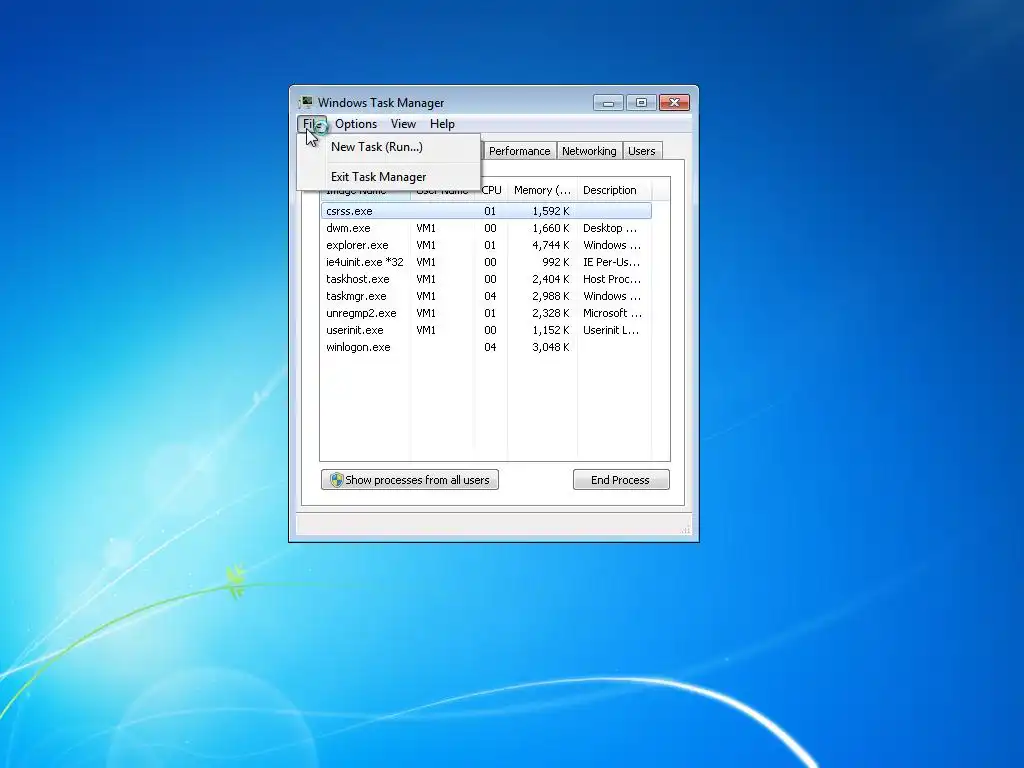
Task: Click the 4,744 K memory value
Action: [x=551, y=245]
